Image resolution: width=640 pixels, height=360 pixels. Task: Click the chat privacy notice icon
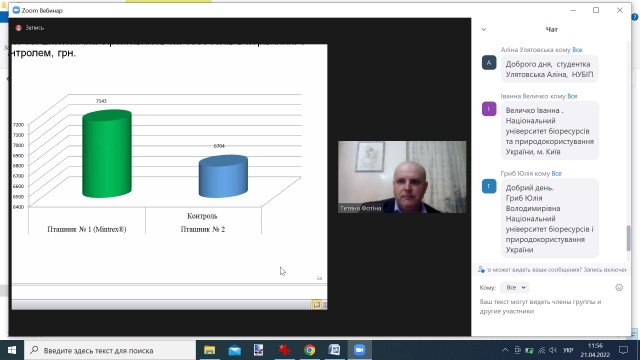click(481, 269)
